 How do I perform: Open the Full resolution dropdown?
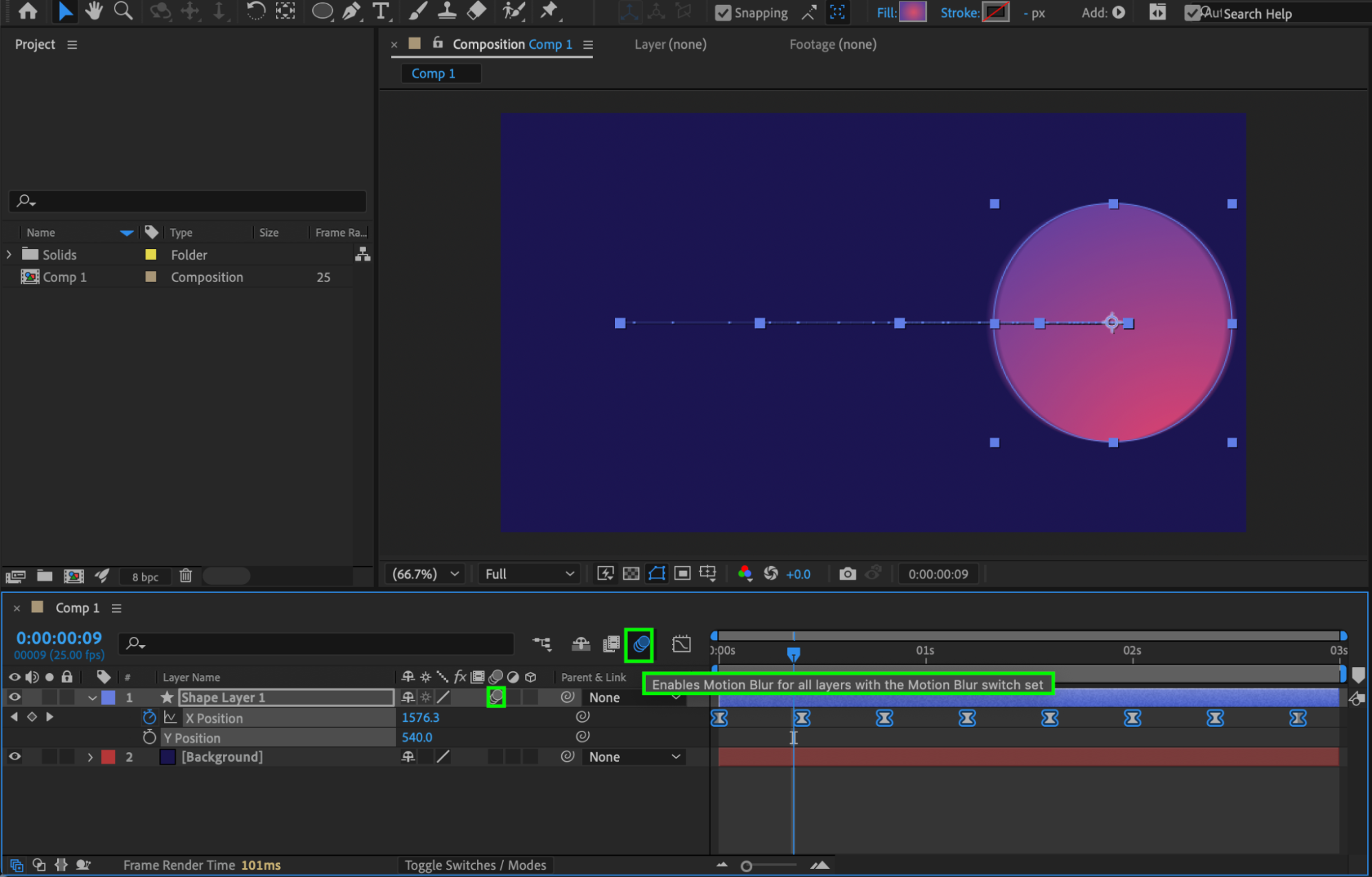[528, 574]
